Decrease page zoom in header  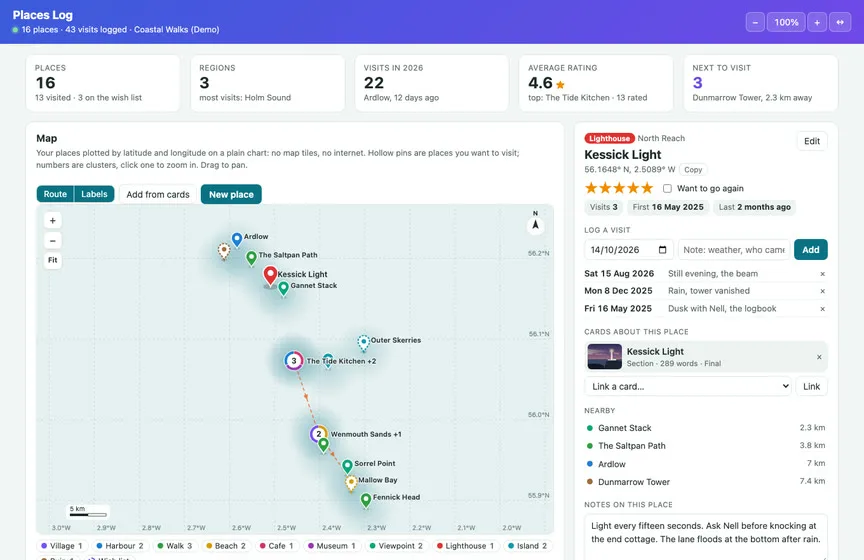755,22
